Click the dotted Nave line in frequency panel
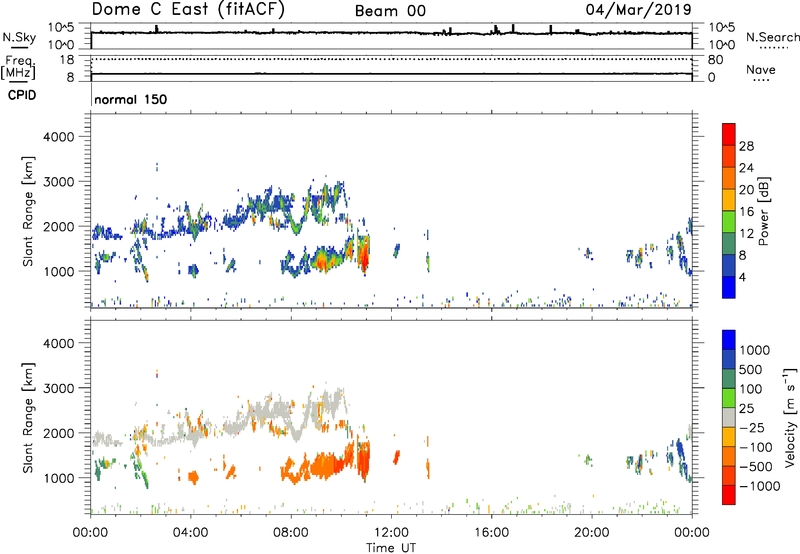The width and height of the screenshot is (800, 554). pyautogui.click(x=391, y=59)
